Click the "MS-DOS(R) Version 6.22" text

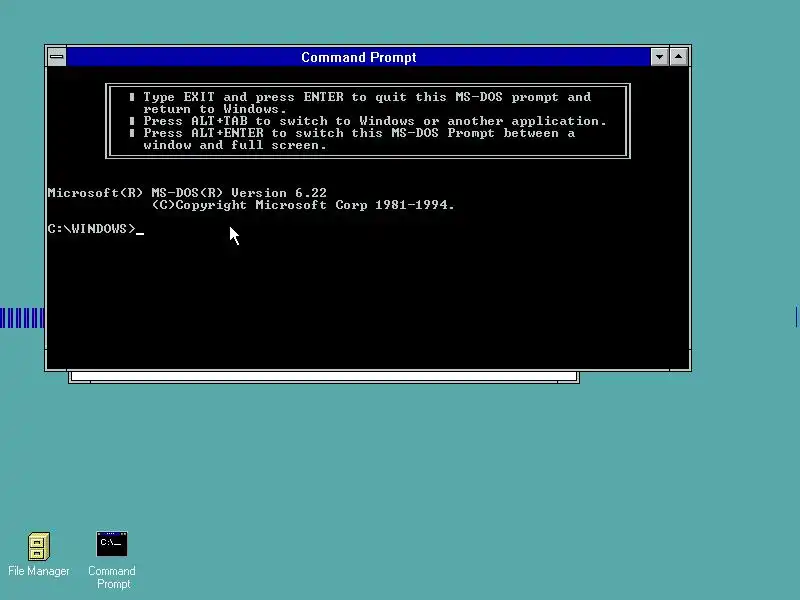tap(239, 193)
